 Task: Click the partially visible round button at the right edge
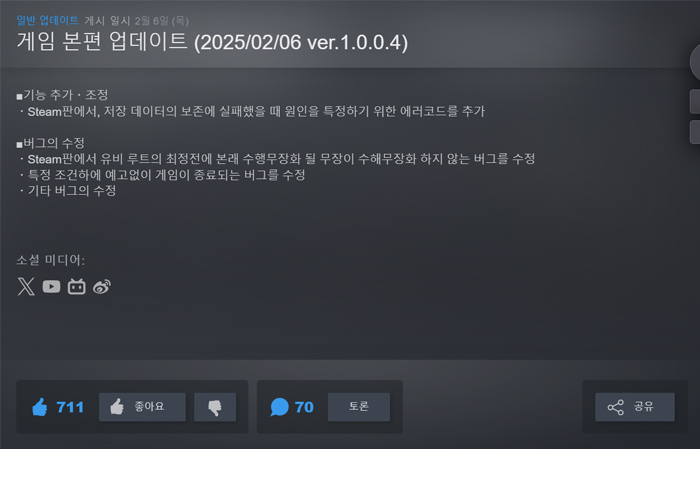point(695,63)
